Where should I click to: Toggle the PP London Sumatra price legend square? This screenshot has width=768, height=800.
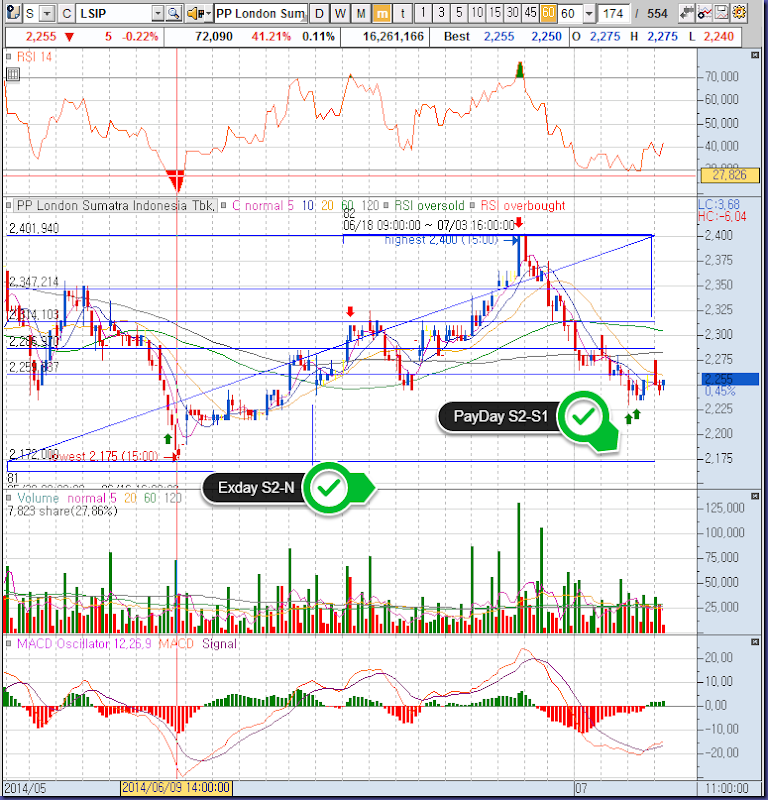point(9,206)
